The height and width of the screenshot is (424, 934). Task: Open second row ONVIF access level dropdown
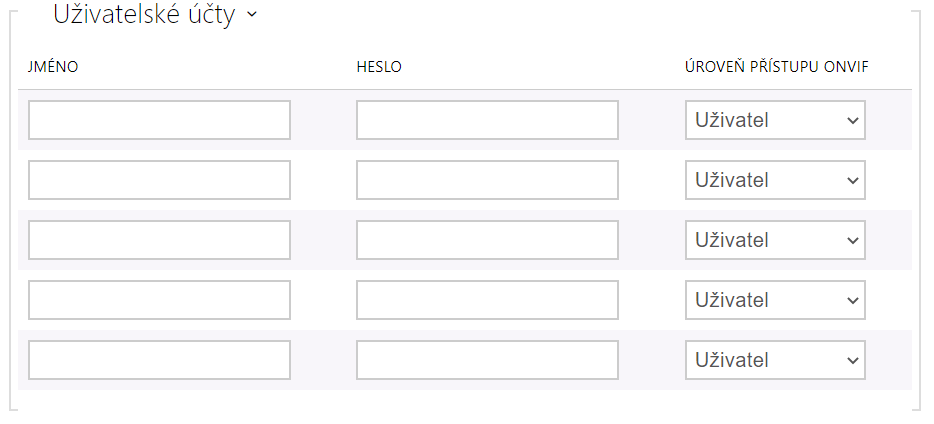click(x=775, y=180)
